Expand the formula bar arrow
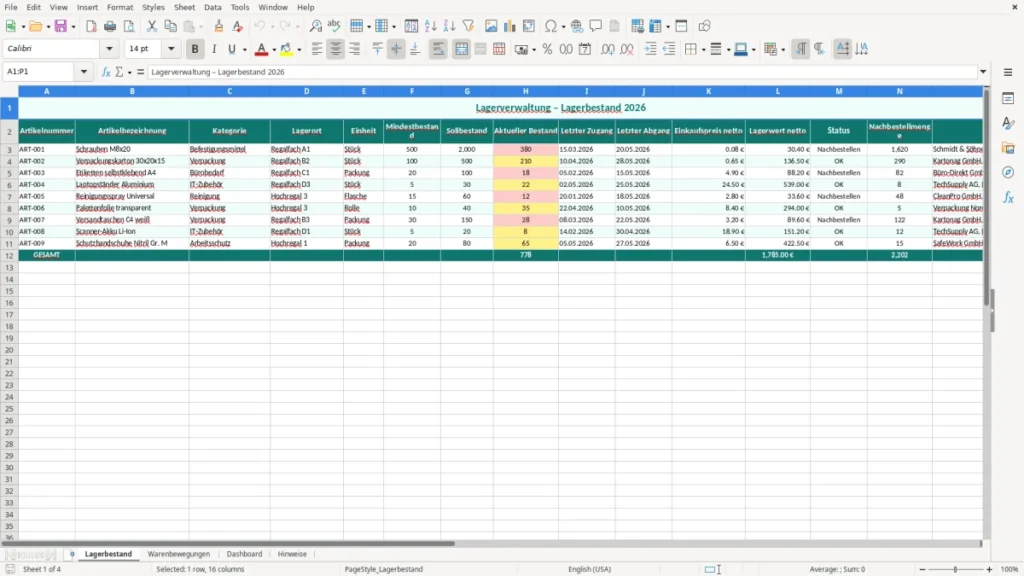Screen dimensions: 1024x576 pyautogui.click(x=983, y=72)
